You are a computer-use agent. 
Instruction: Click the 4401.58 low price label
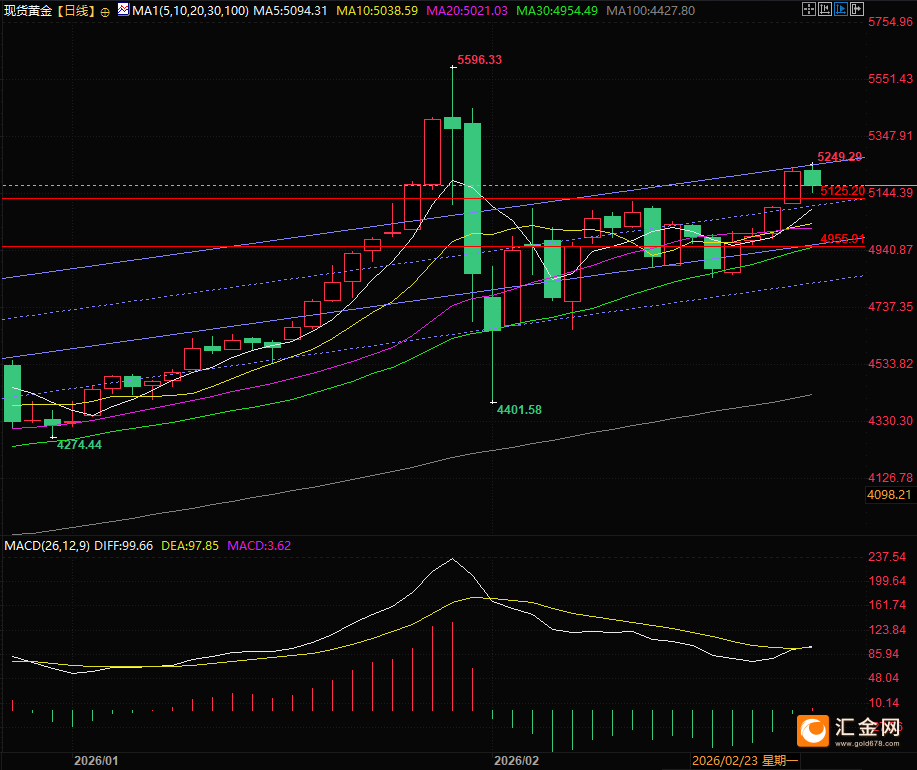coord(519,410)
